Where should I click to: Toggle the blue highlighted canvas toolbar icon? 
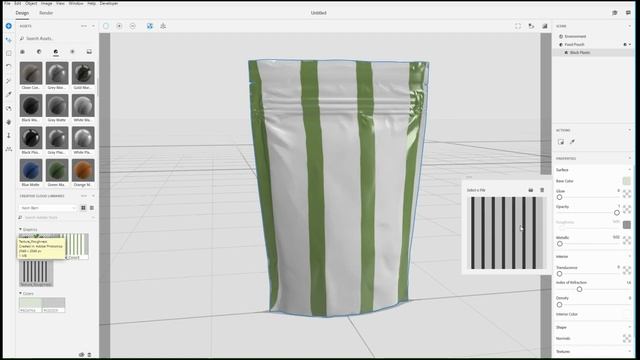150,26
